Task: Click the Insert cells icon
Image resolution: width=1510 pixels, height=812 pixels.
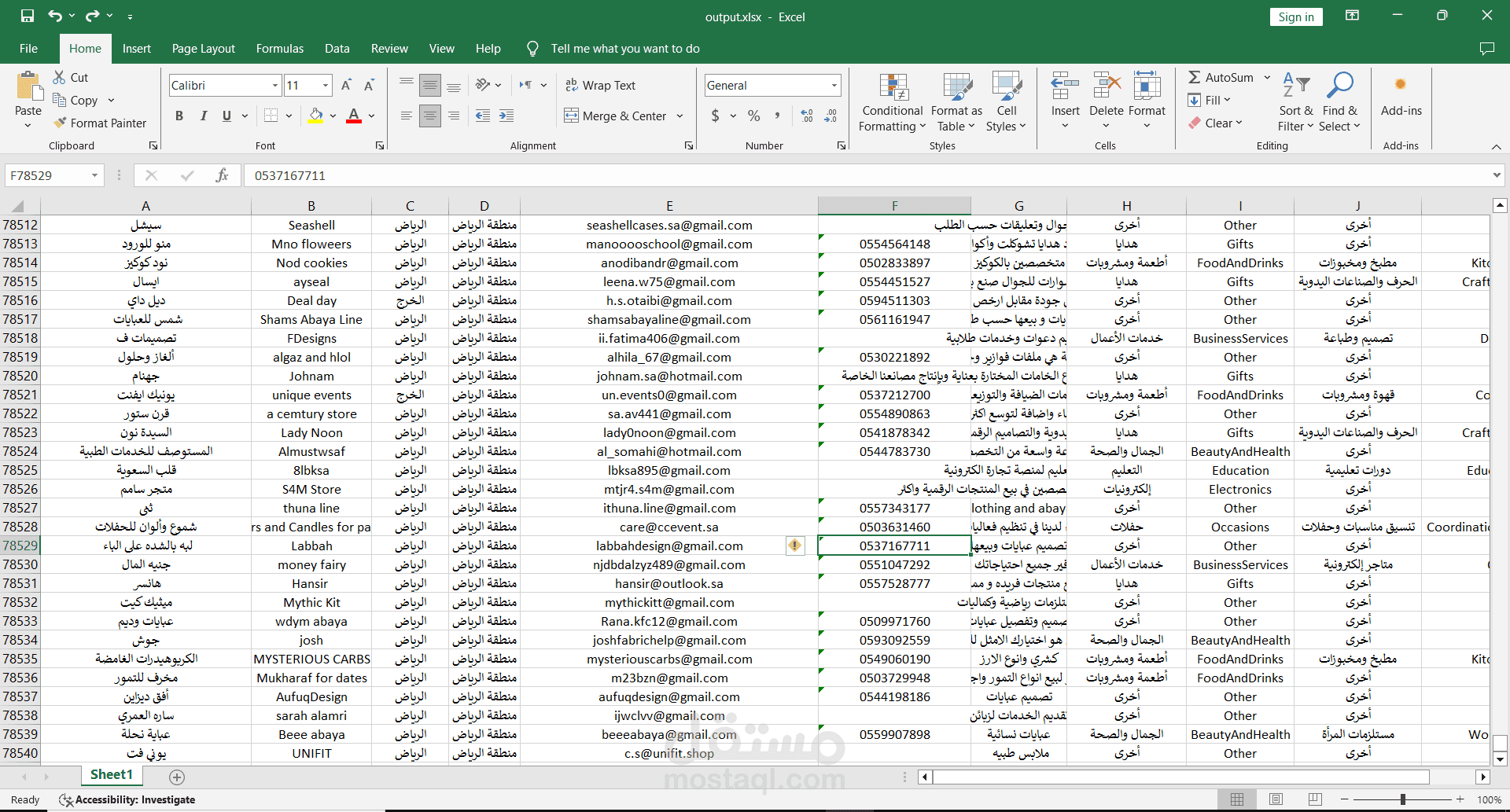Action: pyautogui.click(x=1065, y=86)
